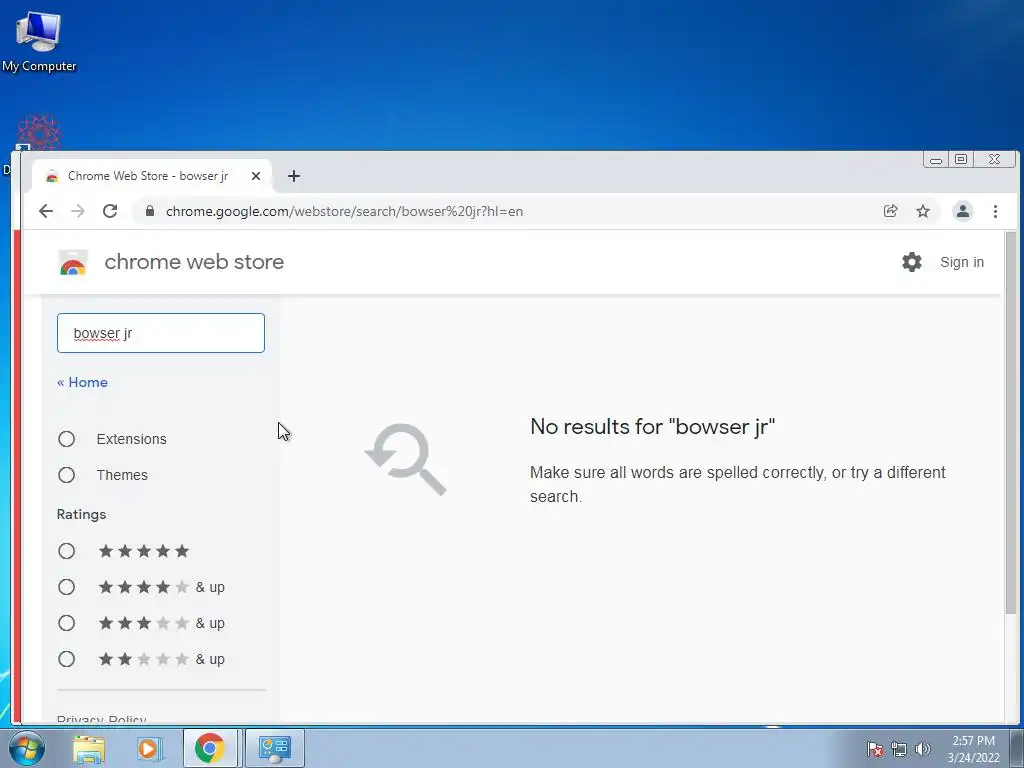Click the taskbar clock showing 2:57 PM
Viewport: 1024px width, 768px height.
click(x=973, y=748)
